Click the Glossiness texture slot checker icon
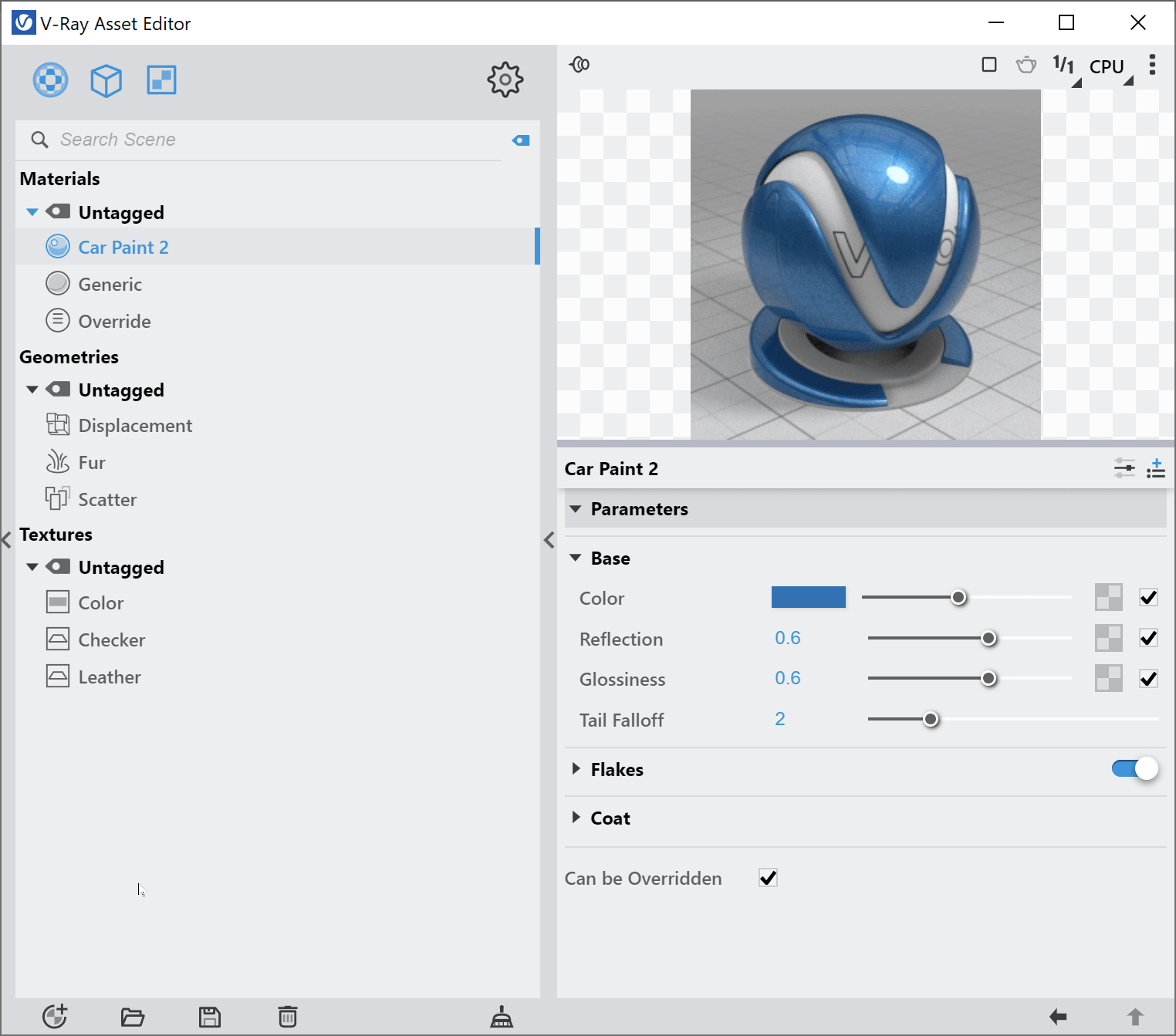This screenshot has height=1036, width=1176. (x=1109, y=678)
